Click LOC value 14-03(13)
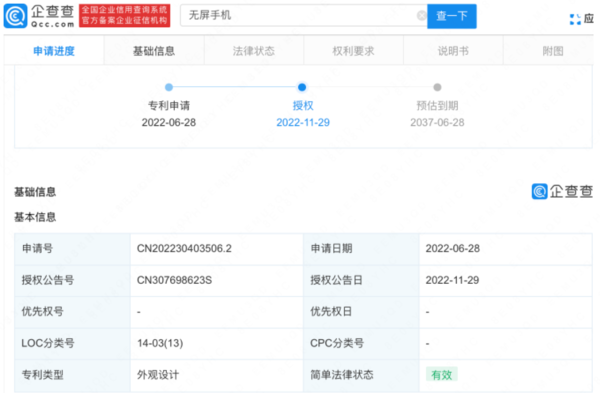The image size is (600, 393). [160, 343]
